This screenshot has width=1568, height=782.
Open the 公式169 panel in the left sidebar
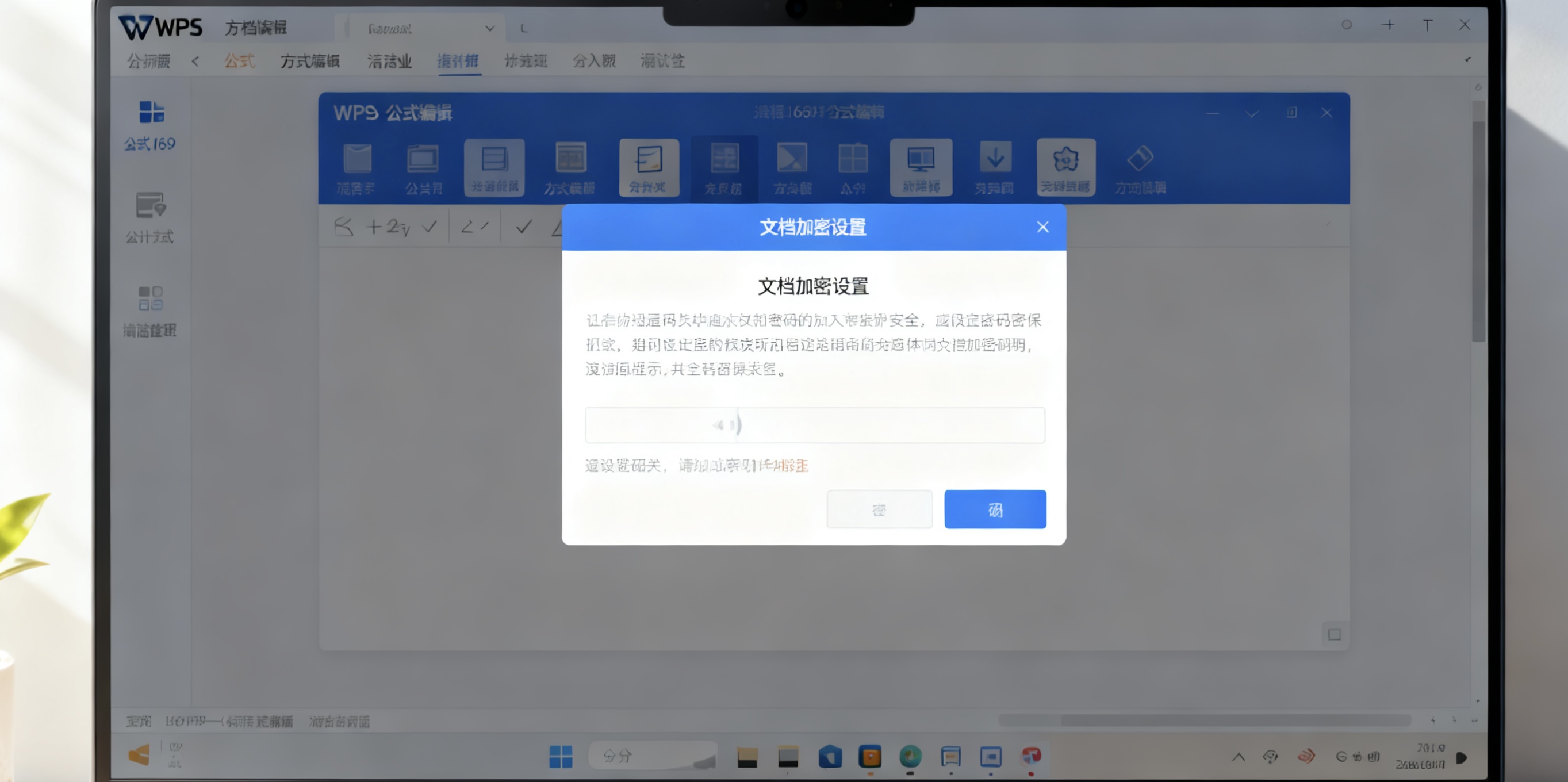click(x=150, y=125)
